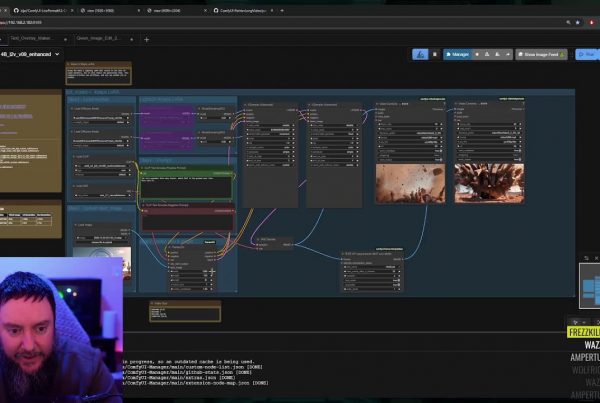Click the icon just left of Show Image Feed
Viewport: 600px width, 403px height.
[509, 54]
